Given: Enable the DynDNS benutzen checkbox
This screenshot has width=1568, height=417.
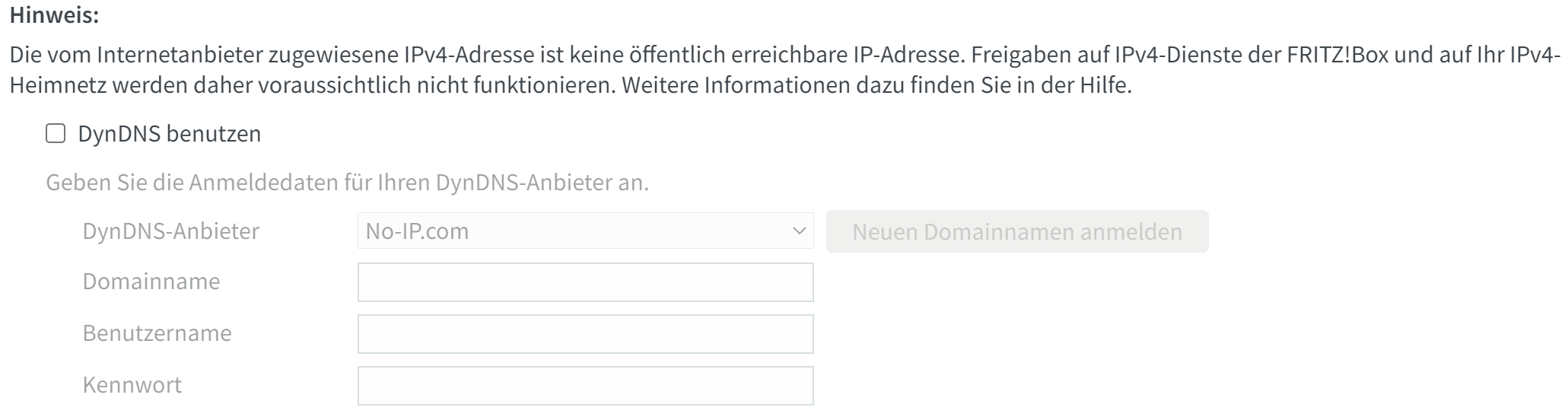Looking at the screenshot, I should coord(56,134).
